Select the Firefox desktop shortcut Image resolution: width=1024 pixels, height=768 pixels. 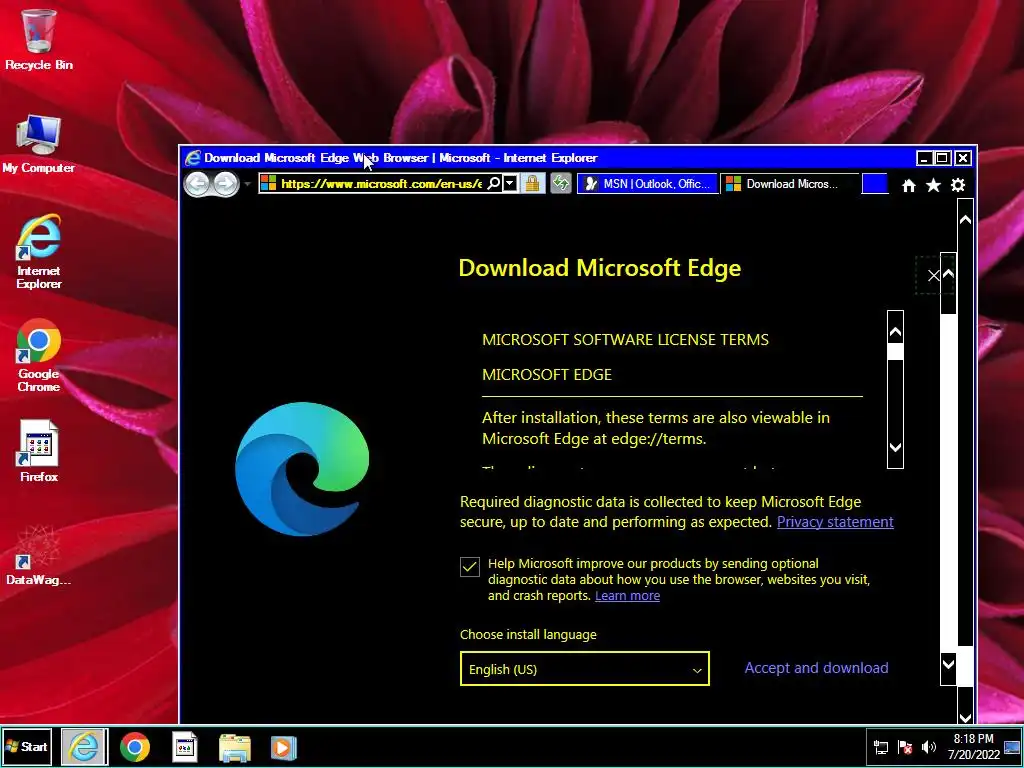point(39,451)
